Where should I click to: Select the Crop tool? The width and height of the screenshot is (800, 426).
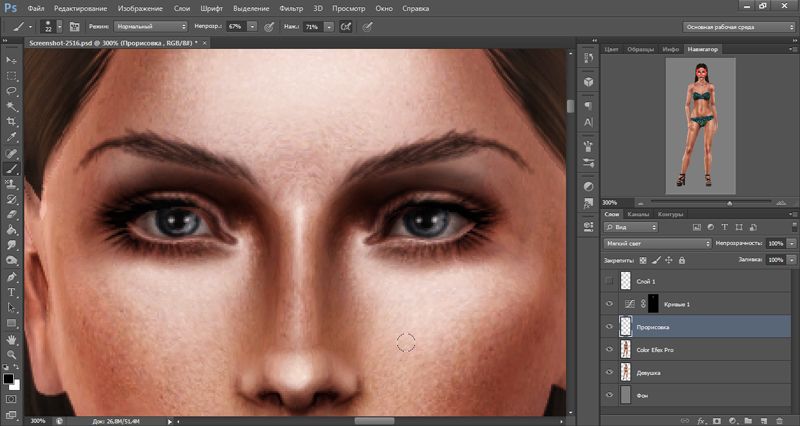click(11, 122)
